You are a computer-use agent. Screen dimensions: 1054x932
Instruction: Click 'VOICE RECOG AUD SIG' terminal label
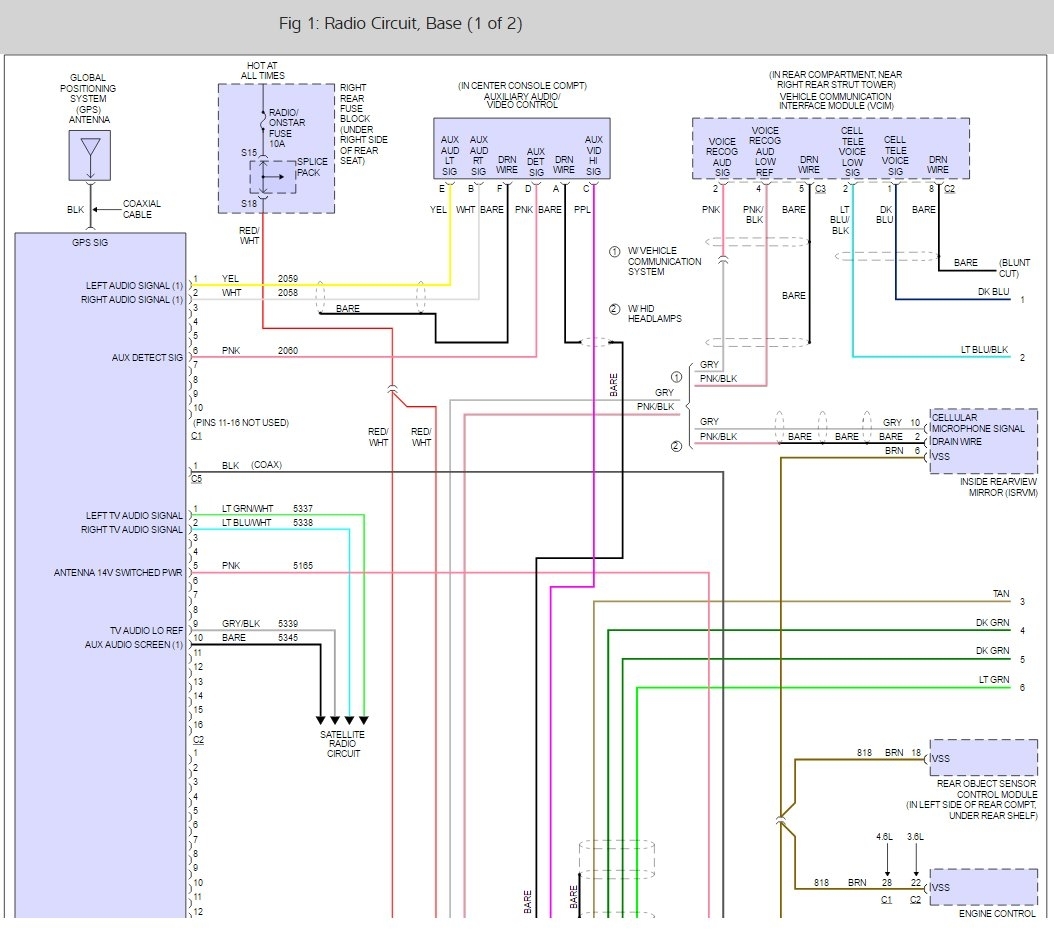722,157
